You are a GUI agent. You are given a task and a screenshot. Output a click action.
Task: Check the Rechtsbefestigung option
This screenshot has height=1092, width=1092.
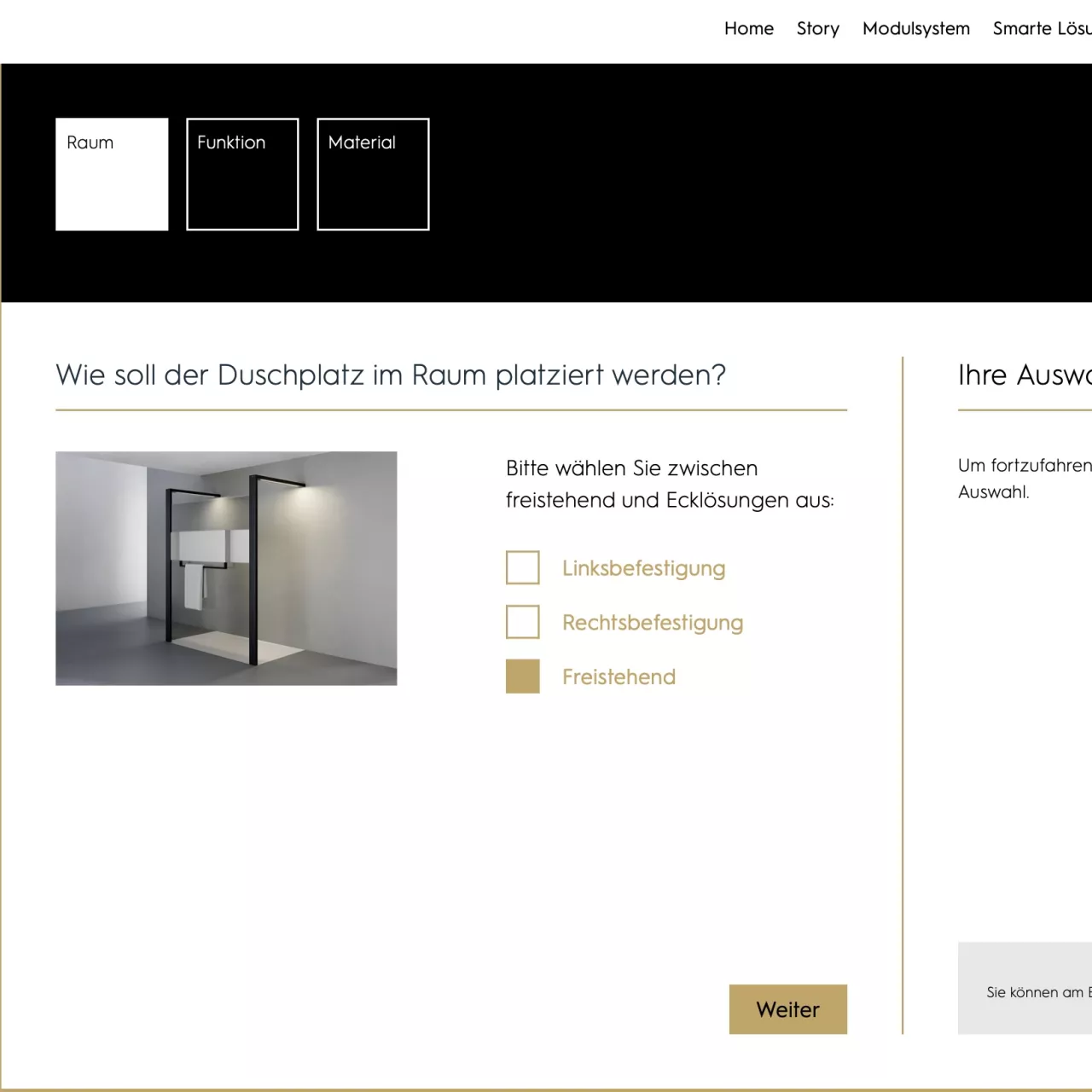click(522, 622)
